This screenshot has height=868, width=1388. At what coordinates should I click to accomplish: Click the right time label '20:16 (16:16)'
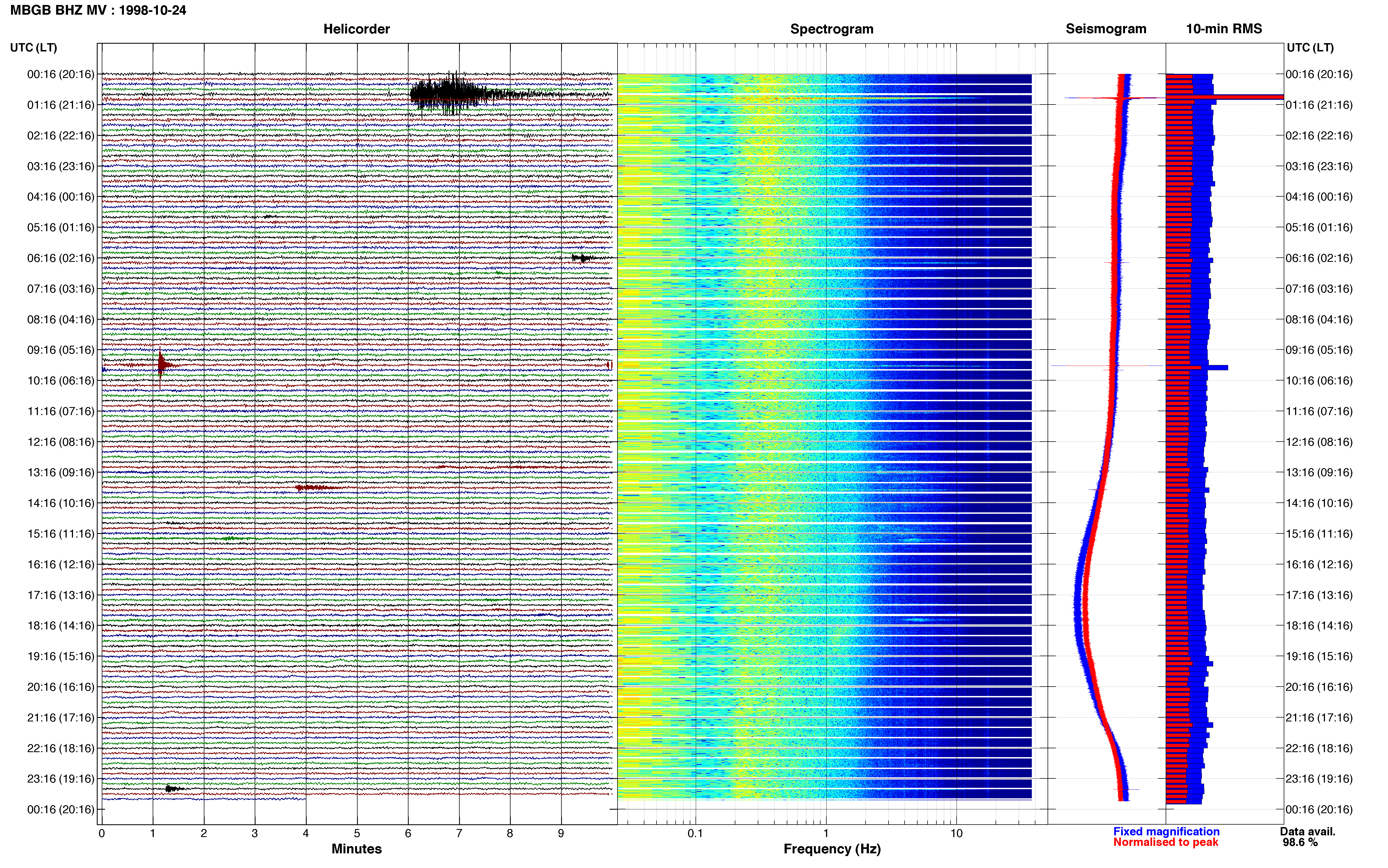1319,687
